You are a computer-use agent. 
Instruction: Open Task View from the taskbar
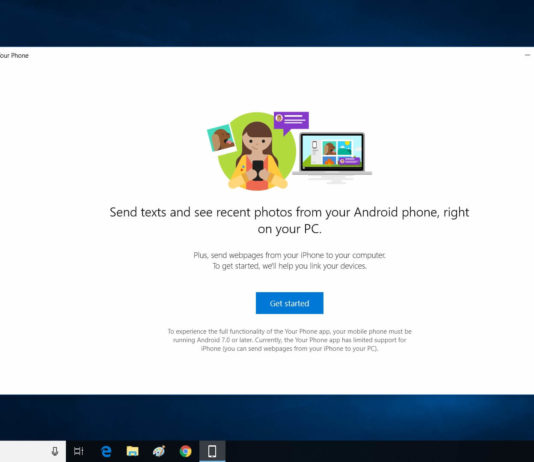point(79,451)
